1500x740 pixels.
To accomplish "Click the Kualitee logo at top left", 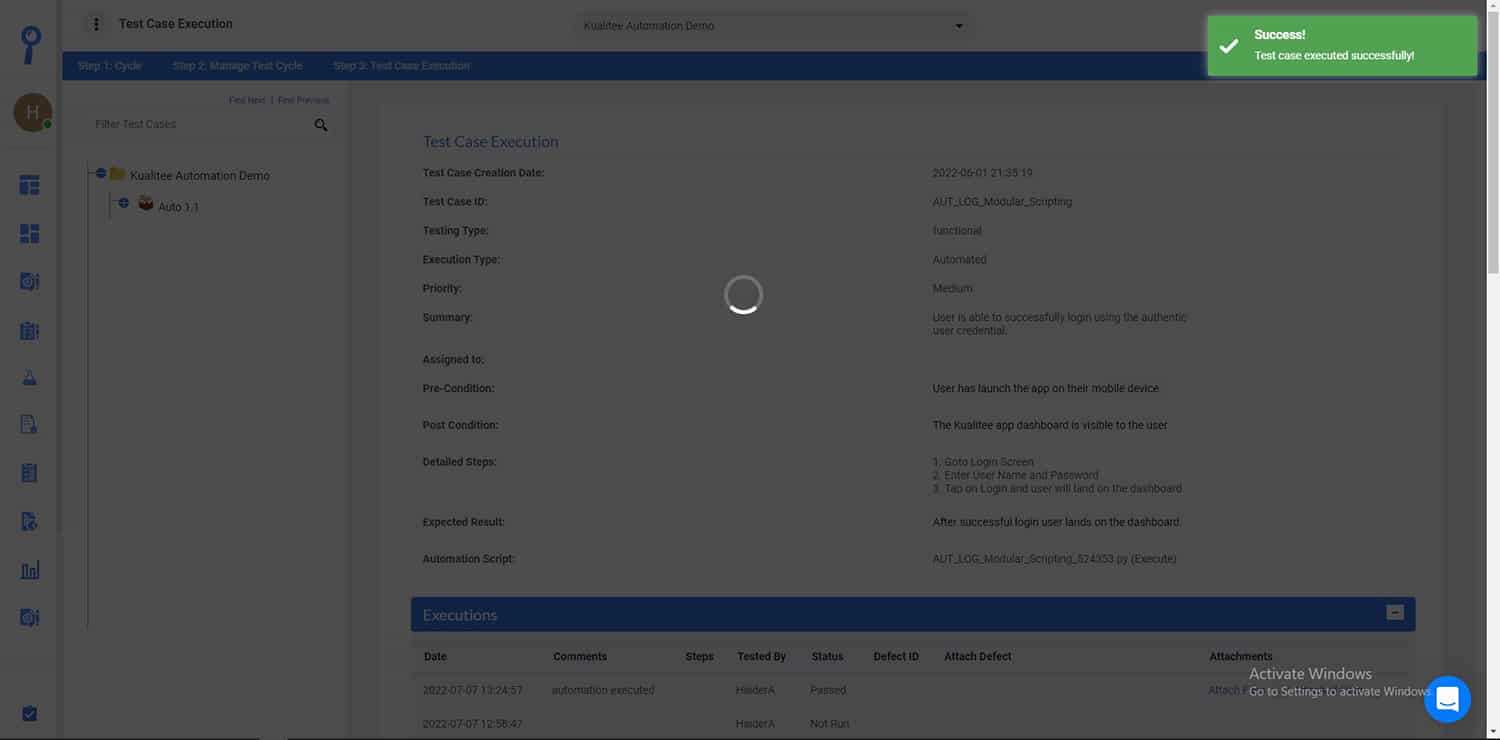I will pyautogui.click(x=29, y=43).
